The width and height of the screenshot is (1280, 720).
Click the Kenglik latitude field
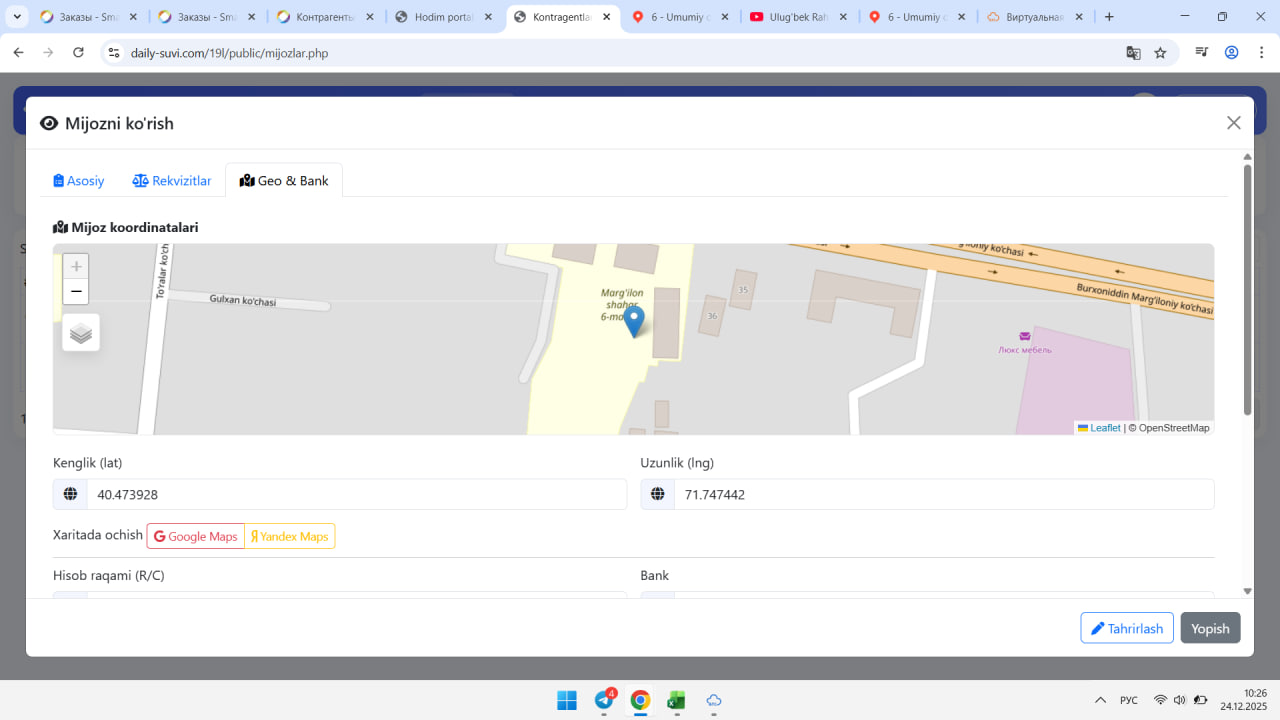point(357,494)
